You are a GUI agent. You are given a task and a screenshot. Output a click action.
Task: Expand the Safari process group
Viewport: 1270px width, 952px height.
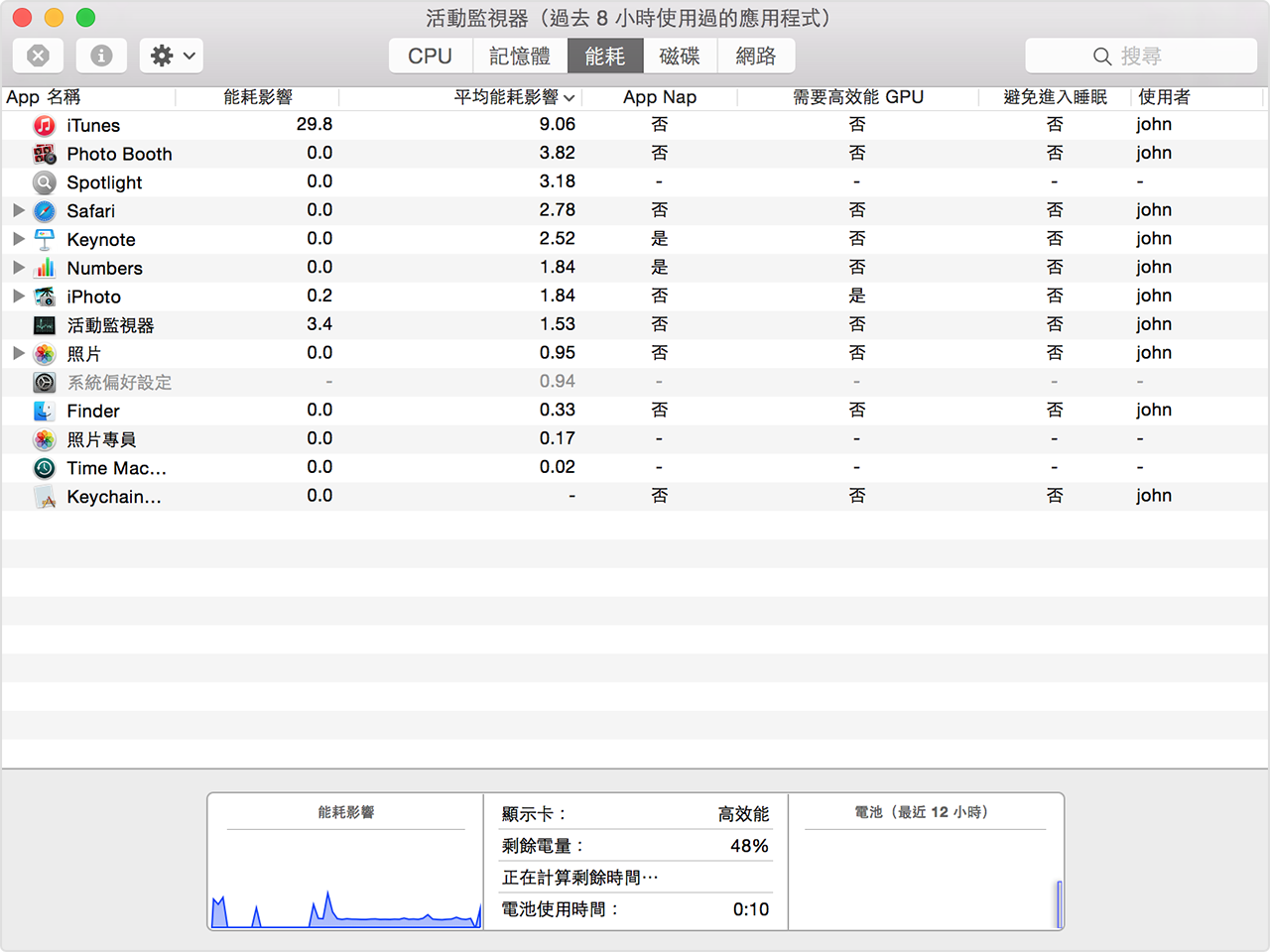pyautogui.click(x=18, y=210)
